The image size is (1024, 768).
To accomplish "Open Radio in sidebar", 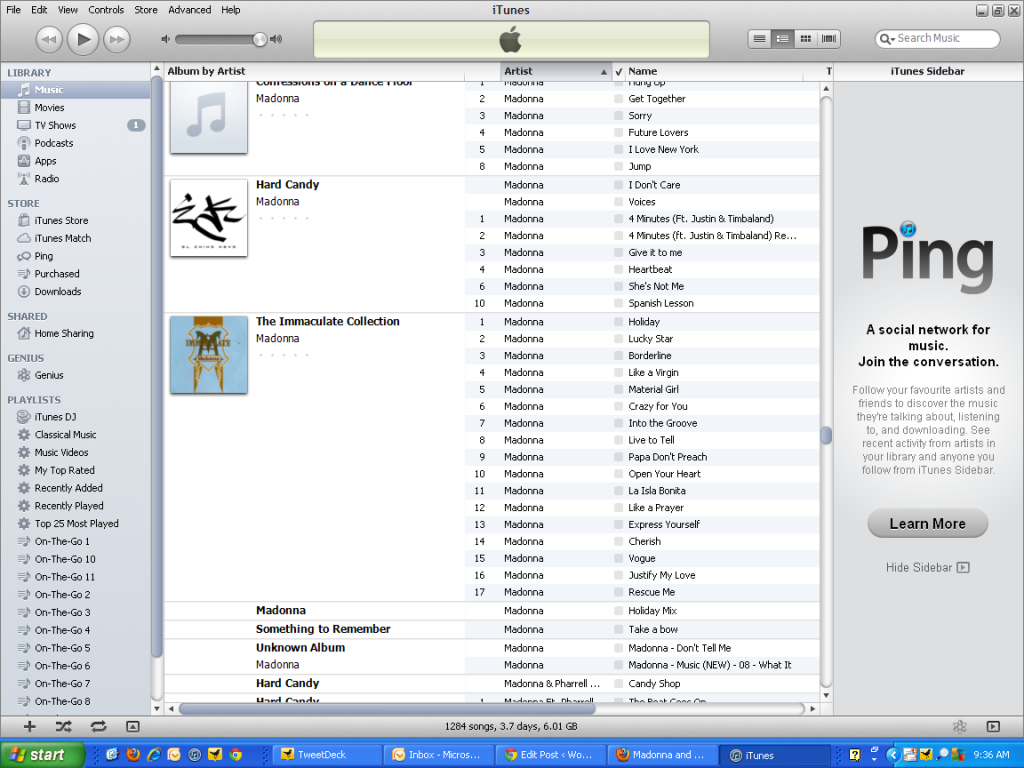I will pos(75,178).
